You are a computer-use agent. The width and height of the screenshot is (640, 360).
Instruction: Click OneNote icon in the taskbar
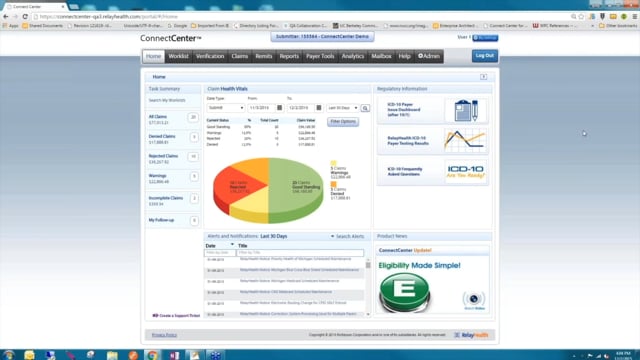(x=174, y=355)
